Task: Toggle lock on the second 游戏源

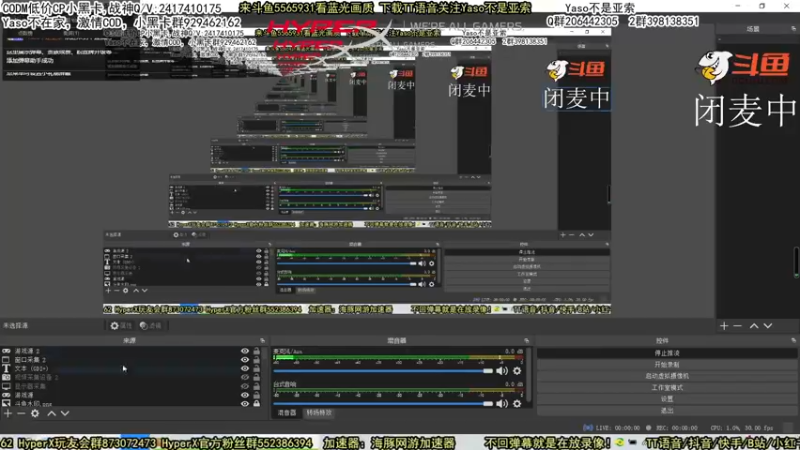Action: pos(257,395)
